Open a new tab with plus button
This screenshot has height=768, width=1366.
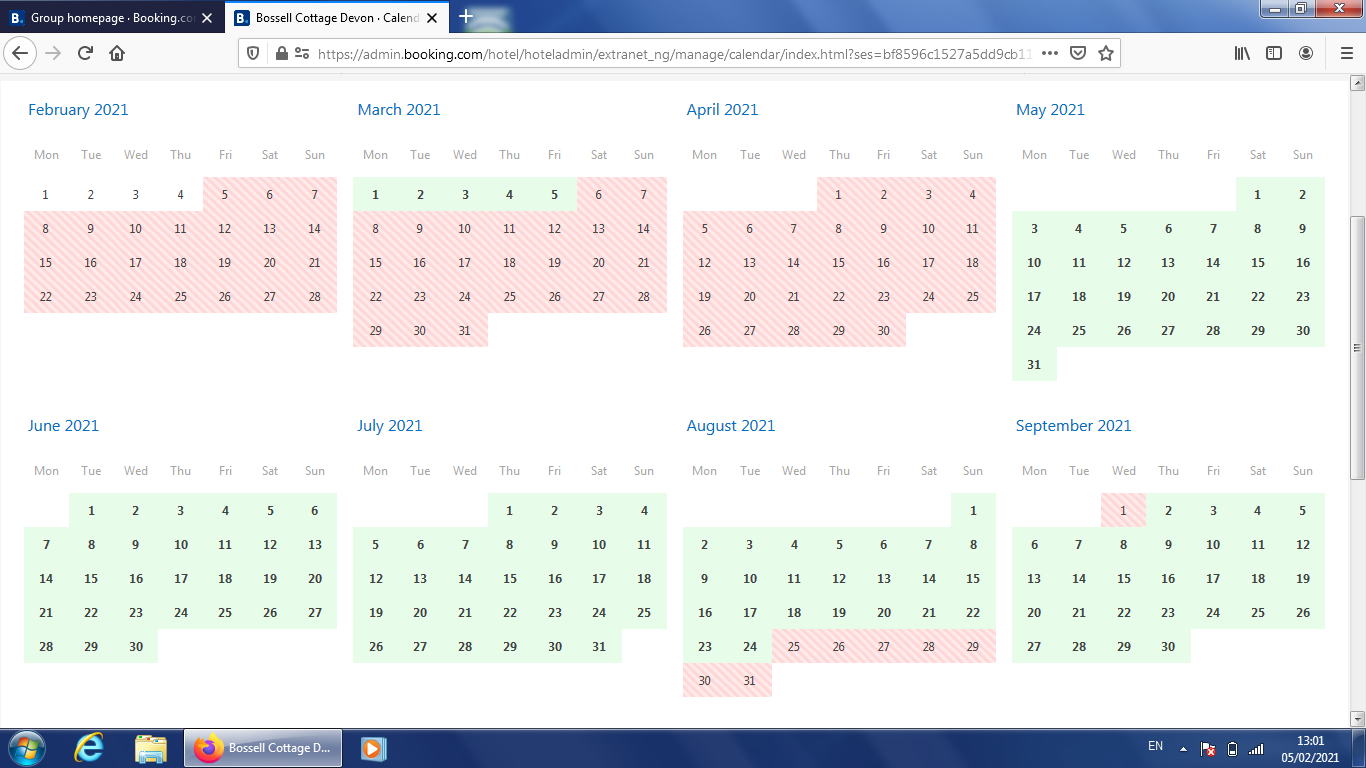[465, 17]
